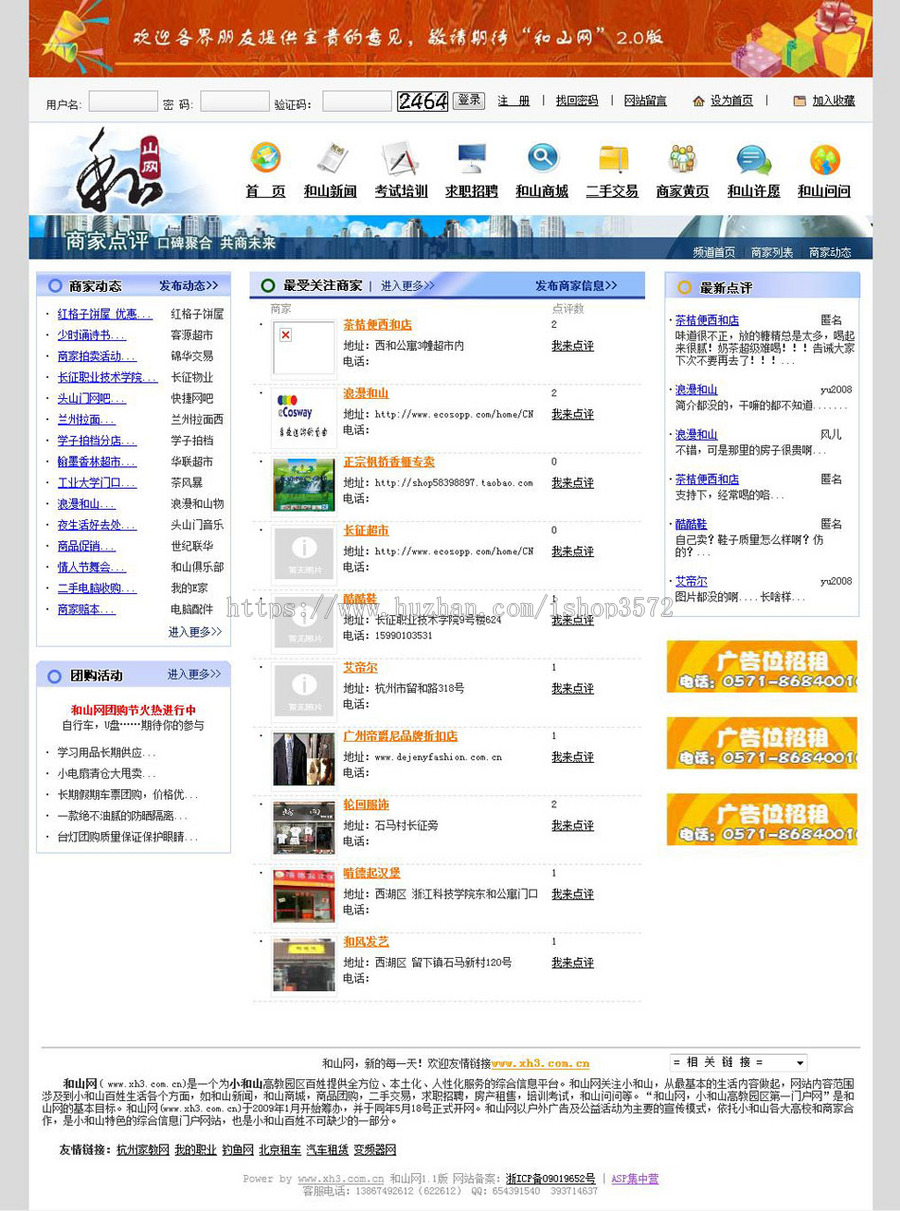Open merchant 浪漫和山 in center list
Image resolution: width=900 pixels, height=1211 pixels.
[x=366, y=393]
